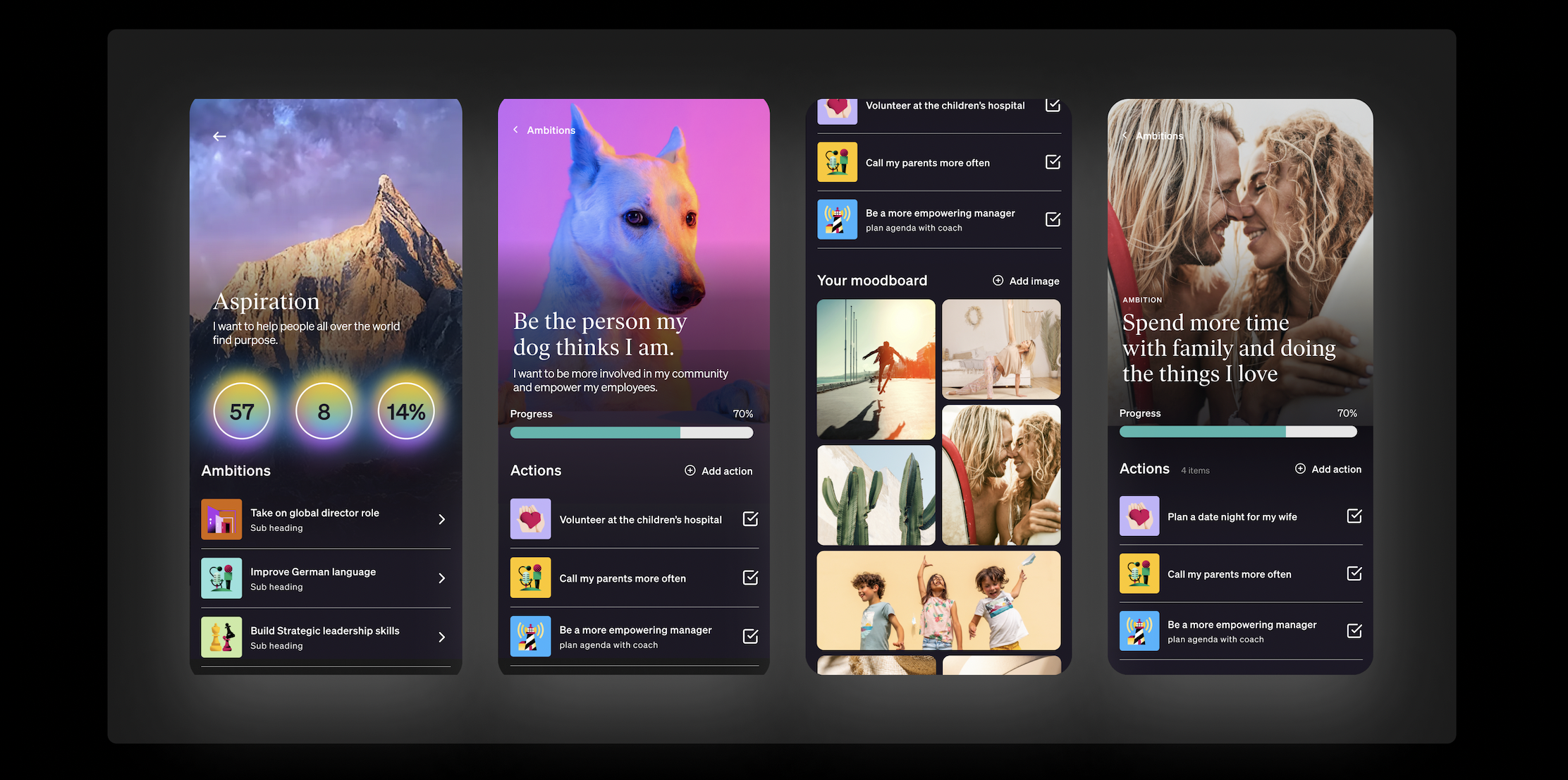Screen dimensions: 1568x780
Task: Tap the heart icon beside Volunteer action
Action: pyautogui.click(x=530, y=520)
